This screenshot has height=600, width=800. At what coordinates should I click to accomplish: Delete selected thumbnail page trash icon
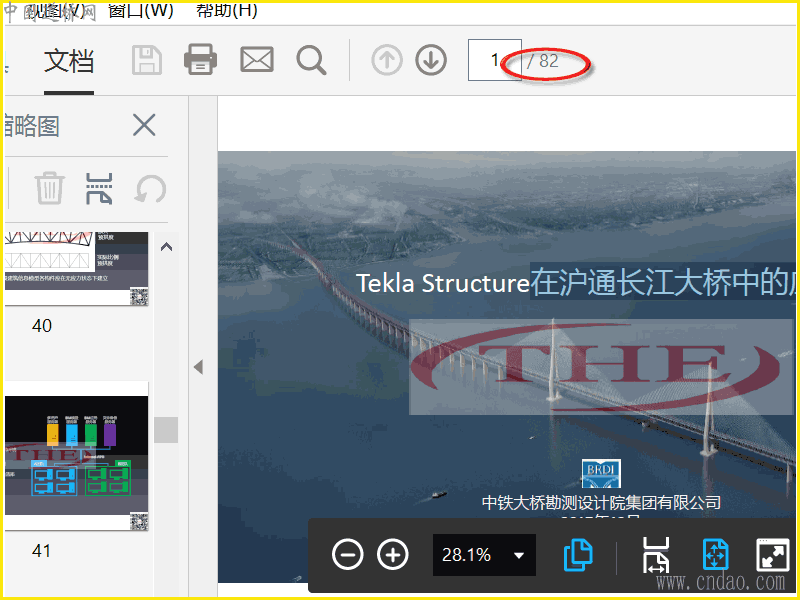pyautogui.click(x=49, y=188)
